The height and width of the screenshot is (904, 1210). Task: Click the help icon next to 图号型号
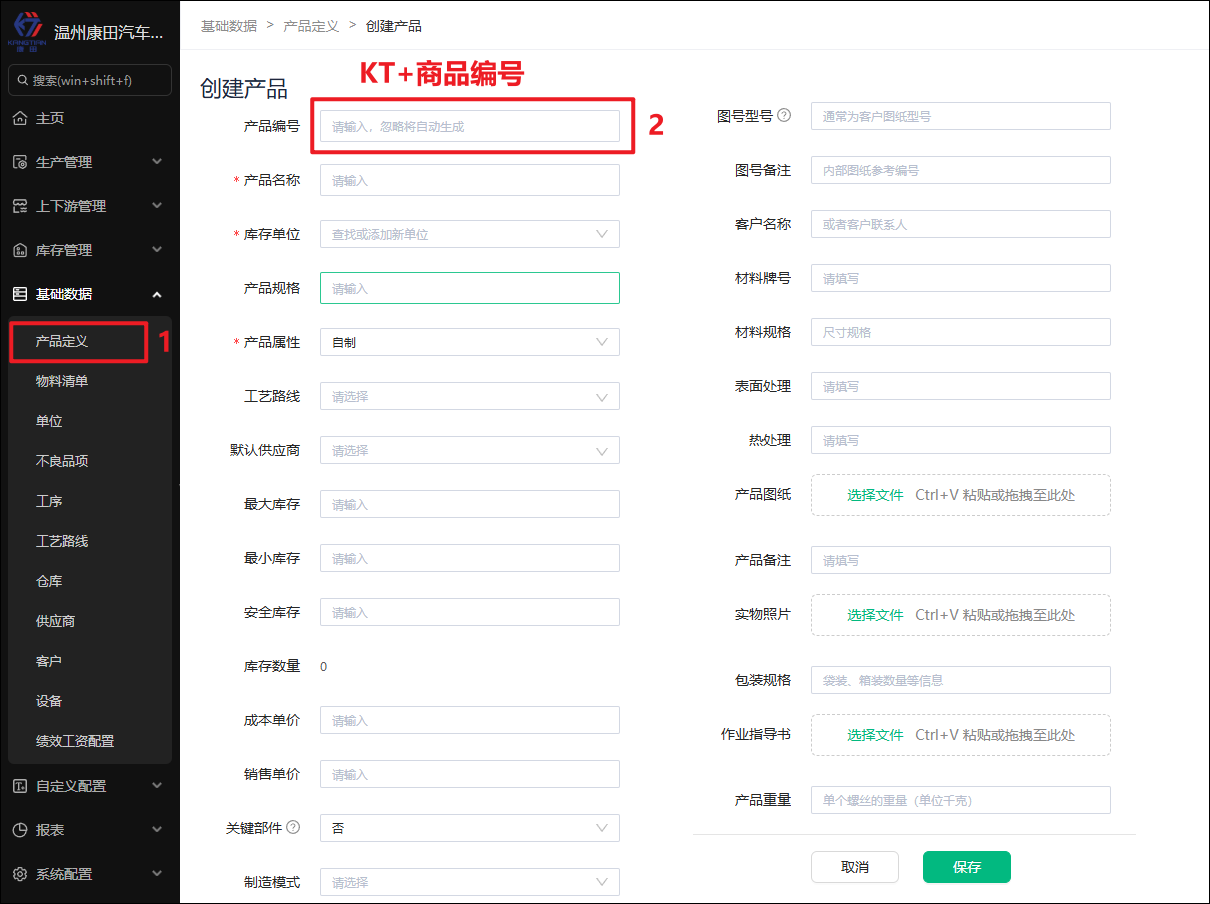(784, 115)
